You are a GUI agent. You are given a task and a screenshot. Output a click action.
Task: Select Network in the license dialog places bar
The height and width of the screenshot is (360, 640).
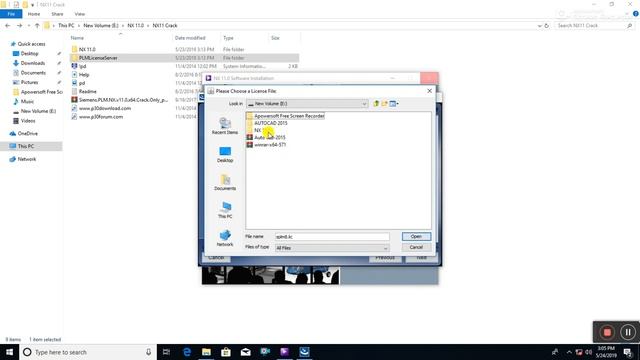[x=225, y=238]
